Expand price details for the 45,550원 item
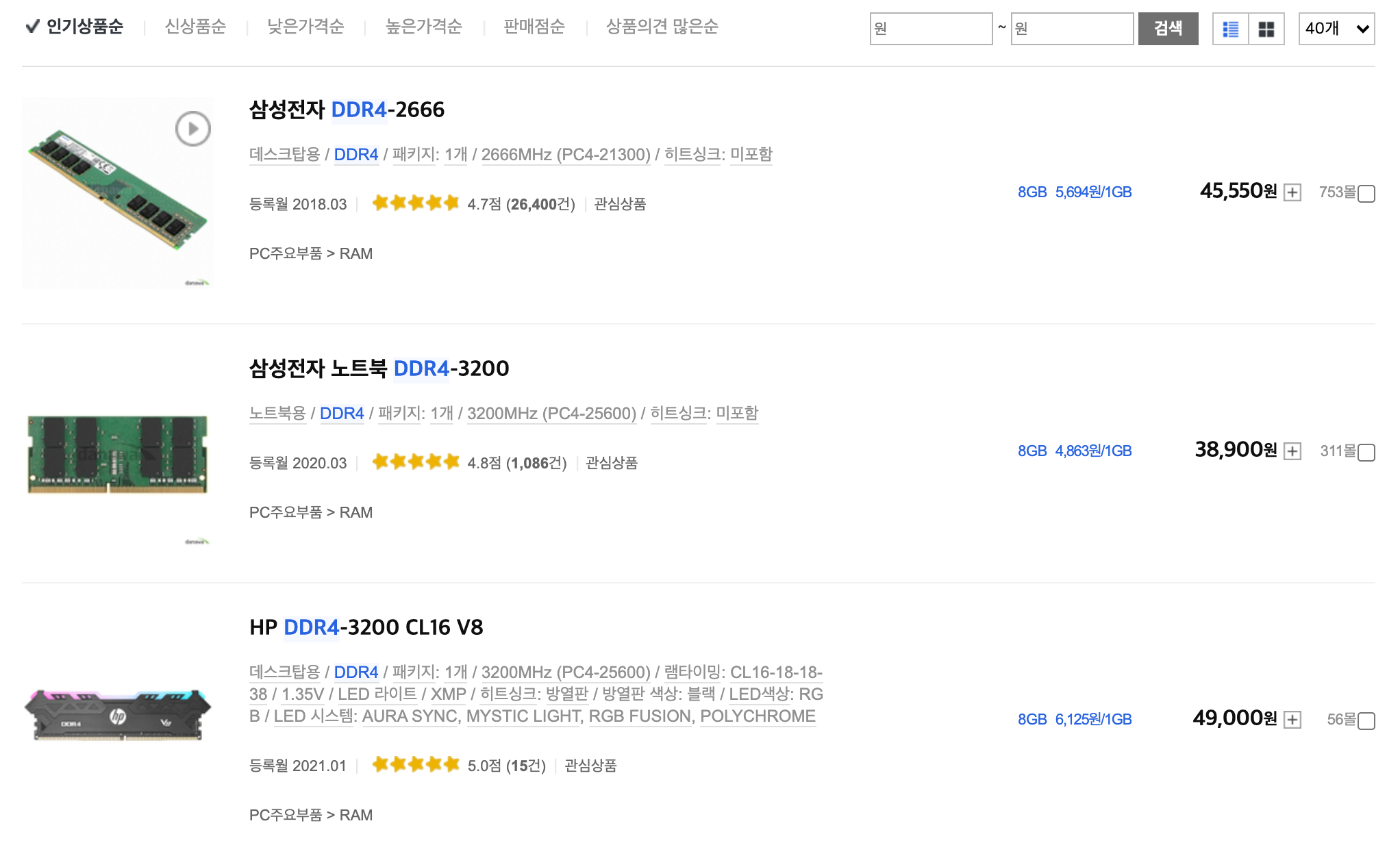The image size is (1400, 856). pyautogui.click(x=1292, y=192)
